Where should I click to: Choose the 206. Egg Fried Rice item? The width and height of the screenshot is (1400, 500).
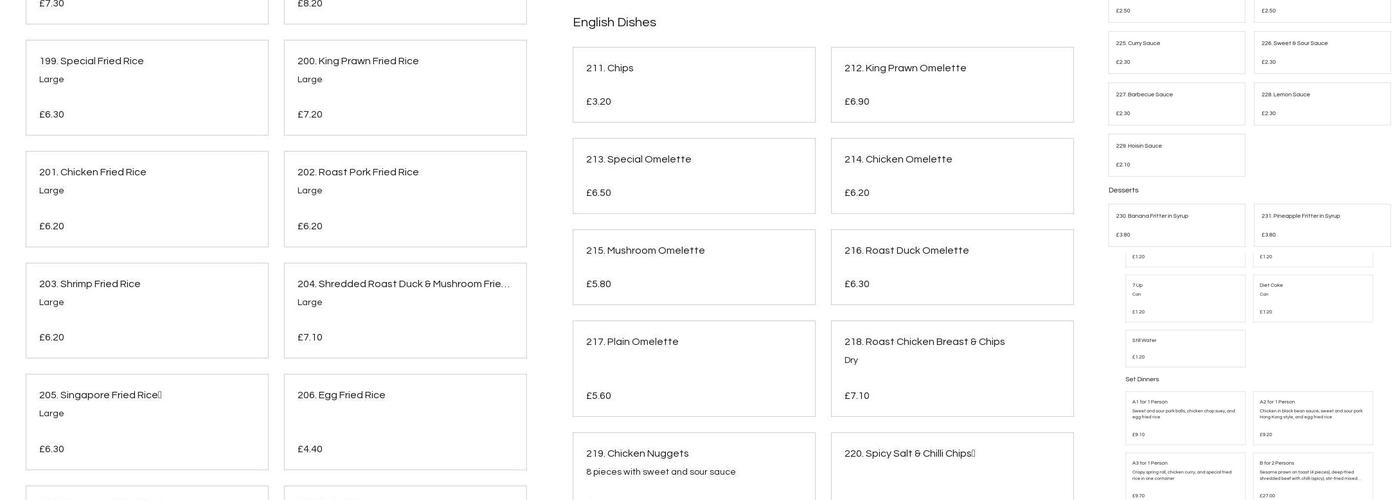click(x=405, y=422)
